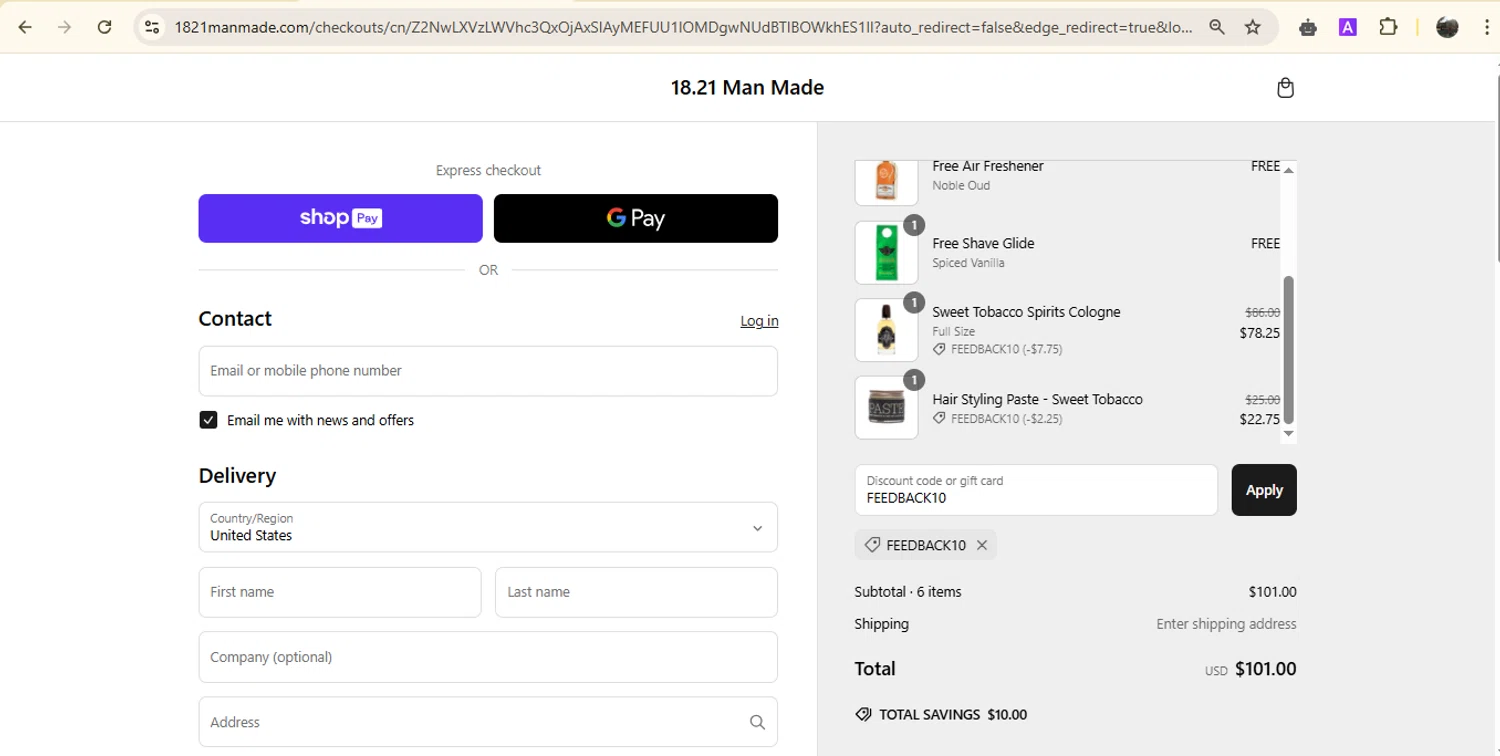Click the 'Delivery' section heading
Screen dimensions: 1500x756
(237, 476)
